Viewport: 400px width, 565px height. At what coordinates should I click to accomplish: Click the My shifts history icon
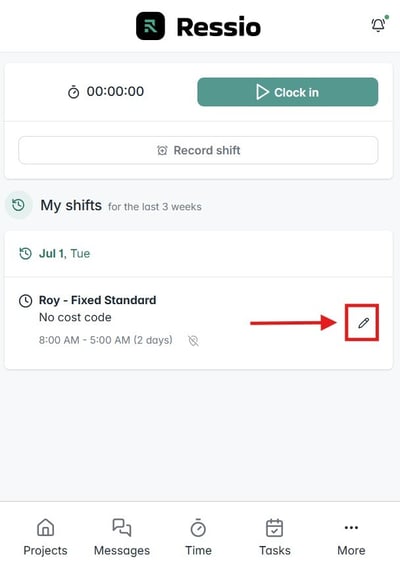(x=18, y=205)
